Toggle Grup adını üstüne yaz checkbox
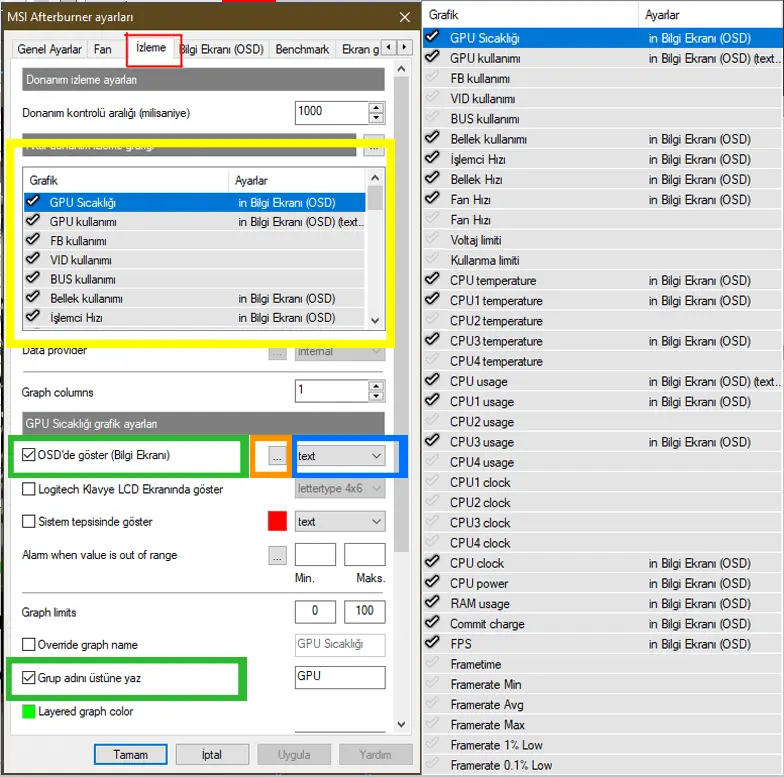 coord(28,678)
